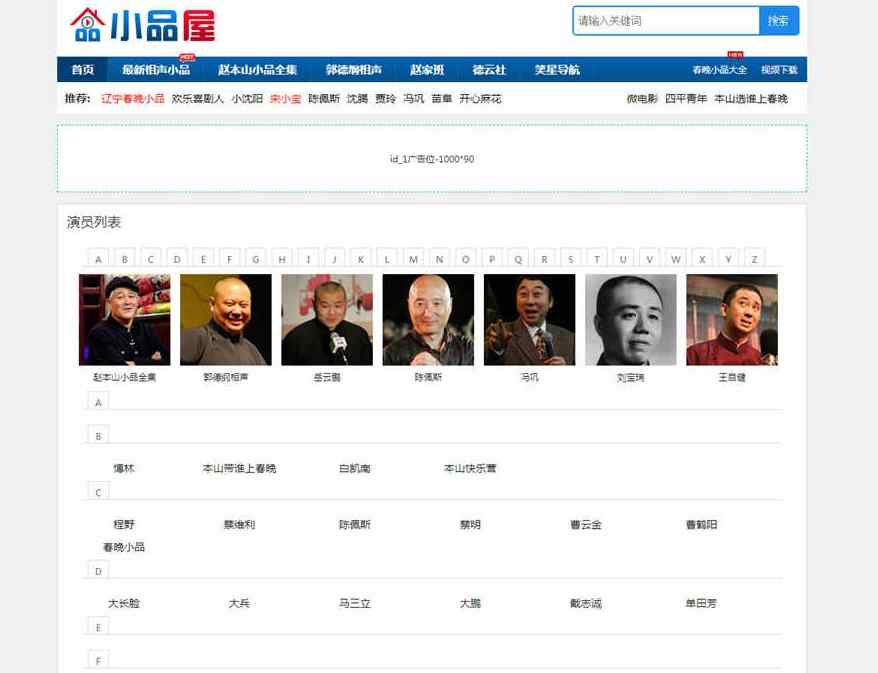Go to 德云社 in the navigation bar
The height and width of the screenshot is (673, 878).
(489, 70)
